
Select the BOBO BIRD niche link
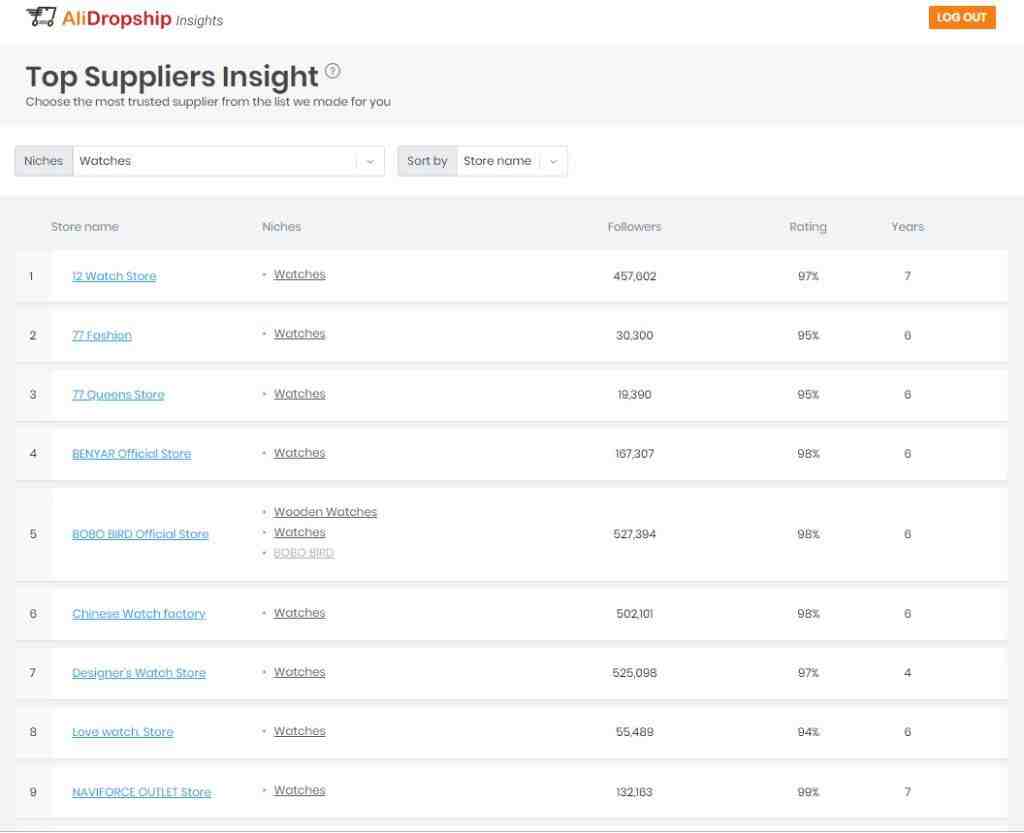pyautogui.click(x=304, y=553)
